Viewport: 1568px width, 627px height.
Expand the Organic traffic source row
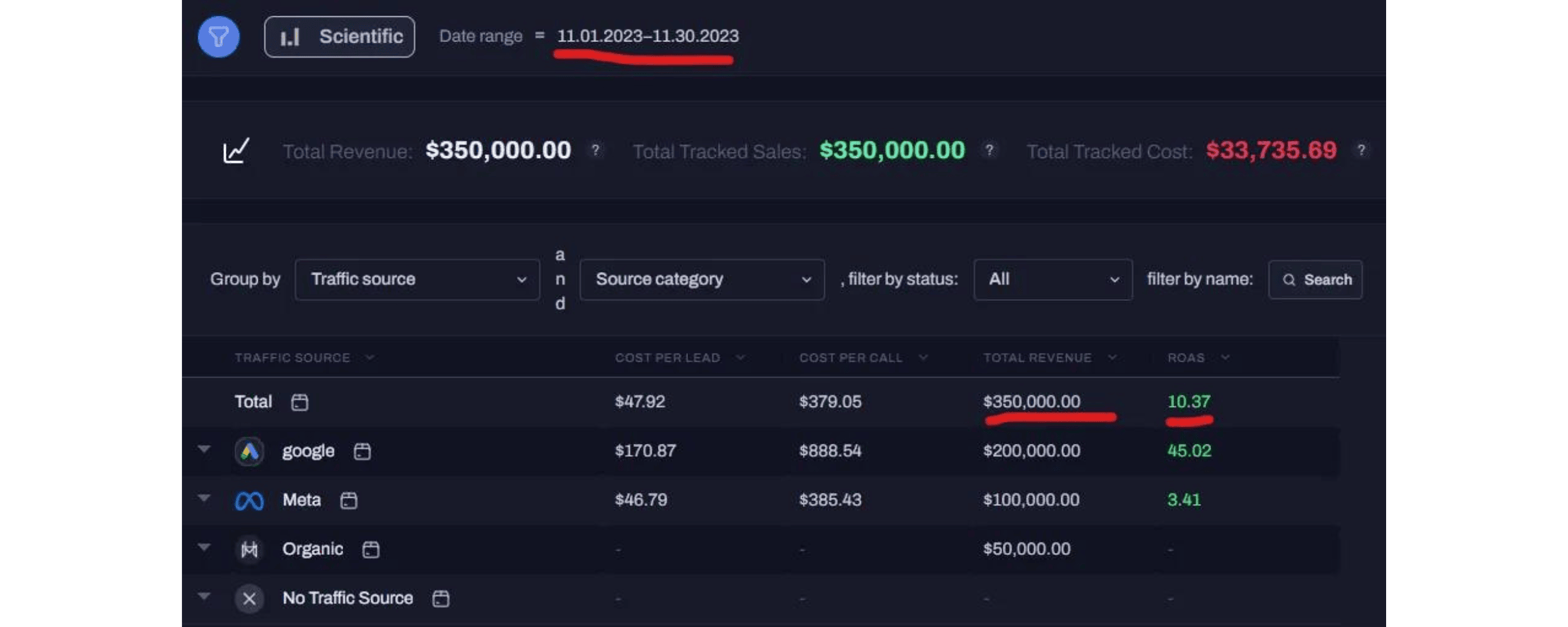(204, 547)
